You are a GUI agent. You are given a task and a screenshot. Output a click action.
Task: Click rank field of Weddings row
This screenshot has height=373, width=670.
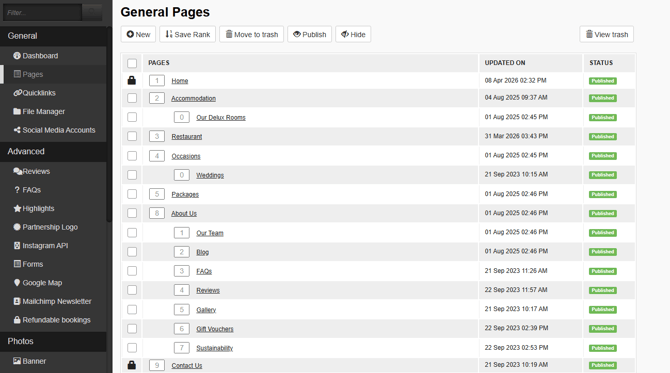[182, 175]
